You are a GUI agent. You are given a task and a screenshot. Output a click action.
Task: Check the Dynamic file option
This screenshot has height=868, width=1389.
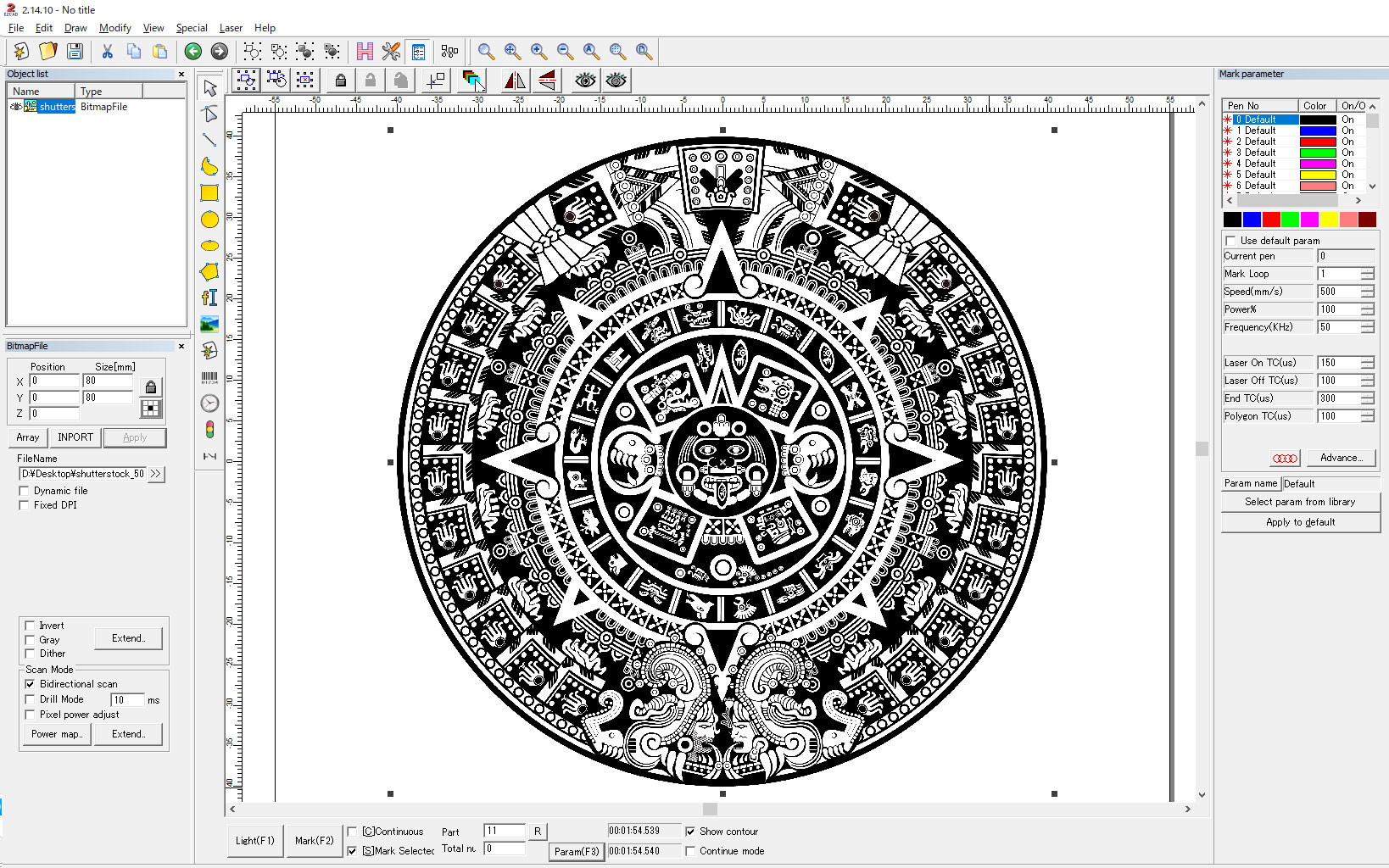point(24,491)
